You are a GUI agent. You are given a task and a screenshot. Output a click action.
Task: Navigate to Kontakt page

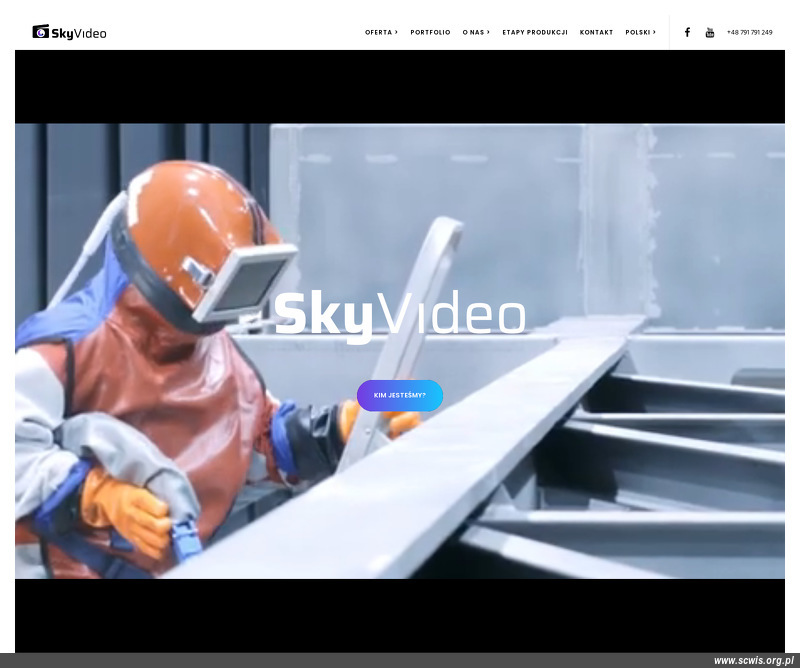pos(596,32)
